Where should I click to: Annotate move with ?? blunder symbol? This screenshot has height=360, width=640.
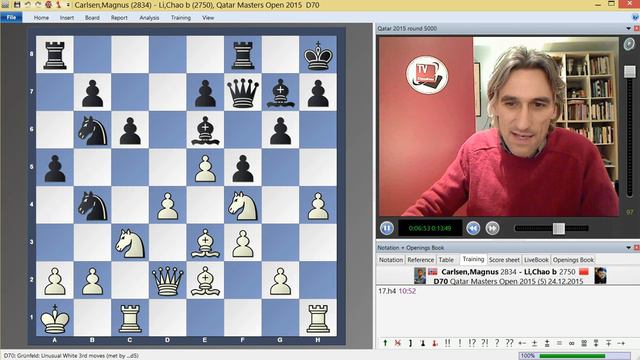click(509, 343)
